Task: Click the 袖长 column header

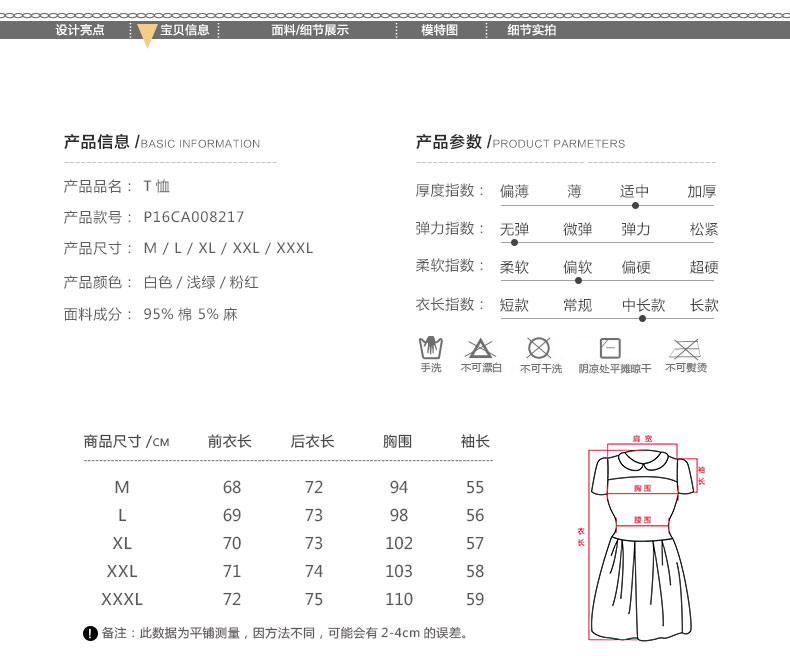Action: pyautogui.click(x=475, y=441)
